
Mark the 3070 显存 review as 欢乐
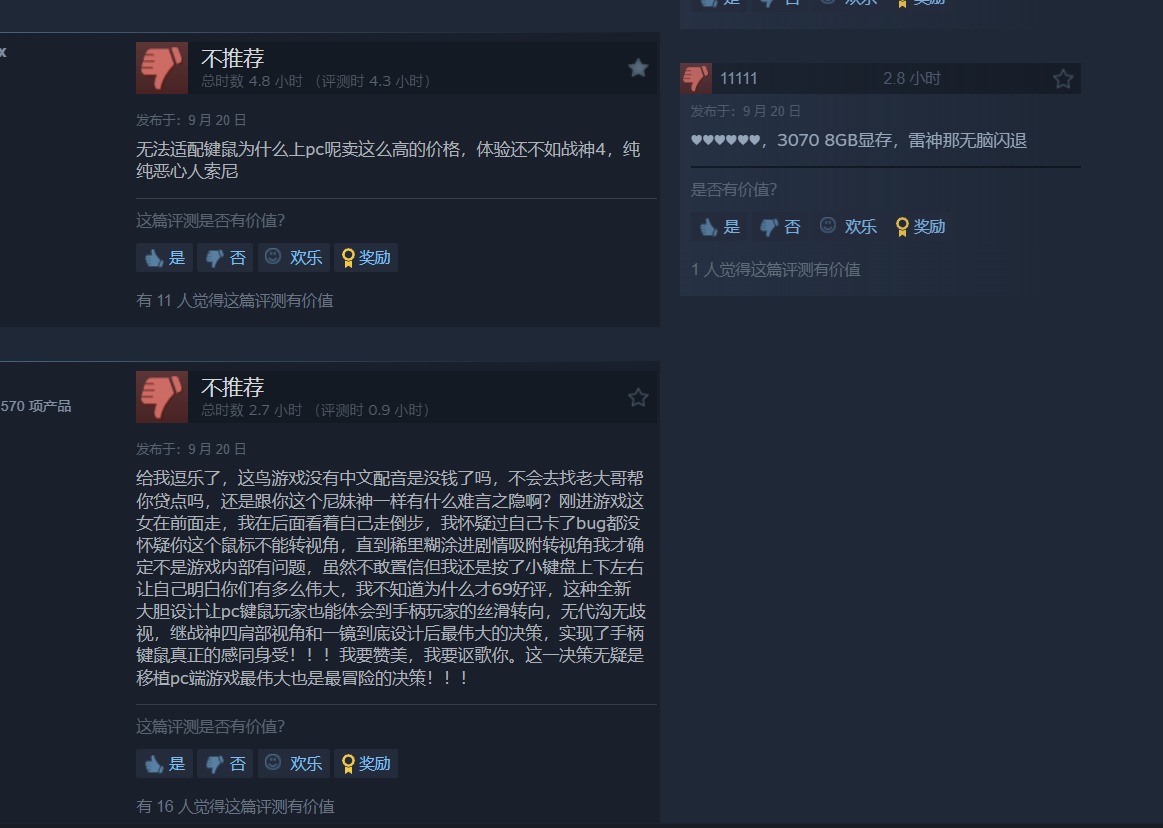pos(849,226)
